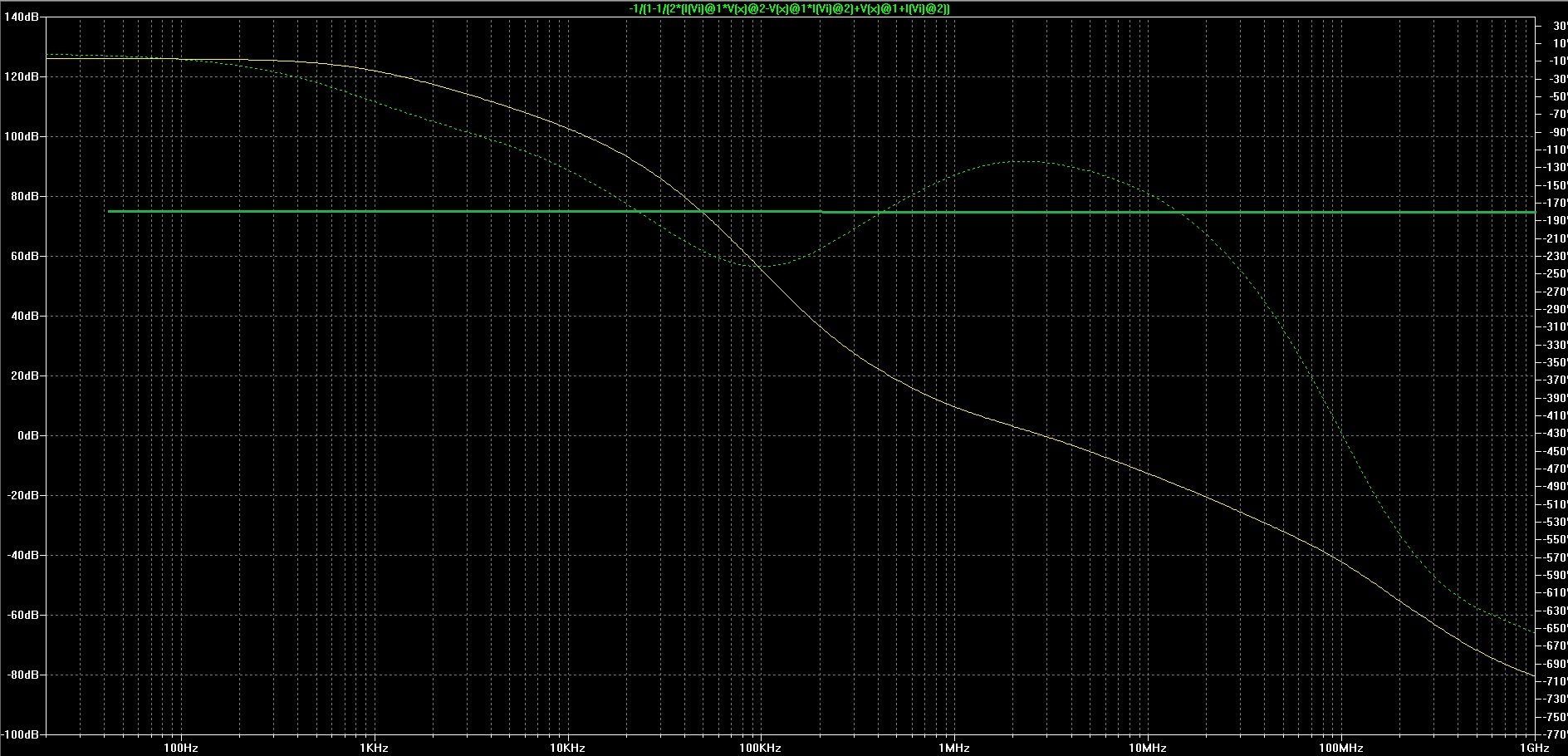
Task: Click the -150° right axis label
Action: click(1556, 185)
